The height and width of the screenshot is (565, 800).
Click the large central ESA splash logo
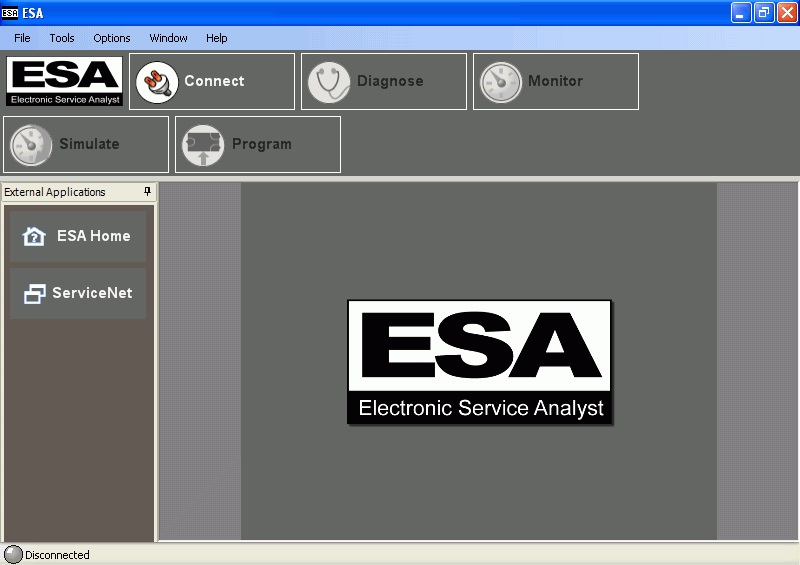(479, 362)
